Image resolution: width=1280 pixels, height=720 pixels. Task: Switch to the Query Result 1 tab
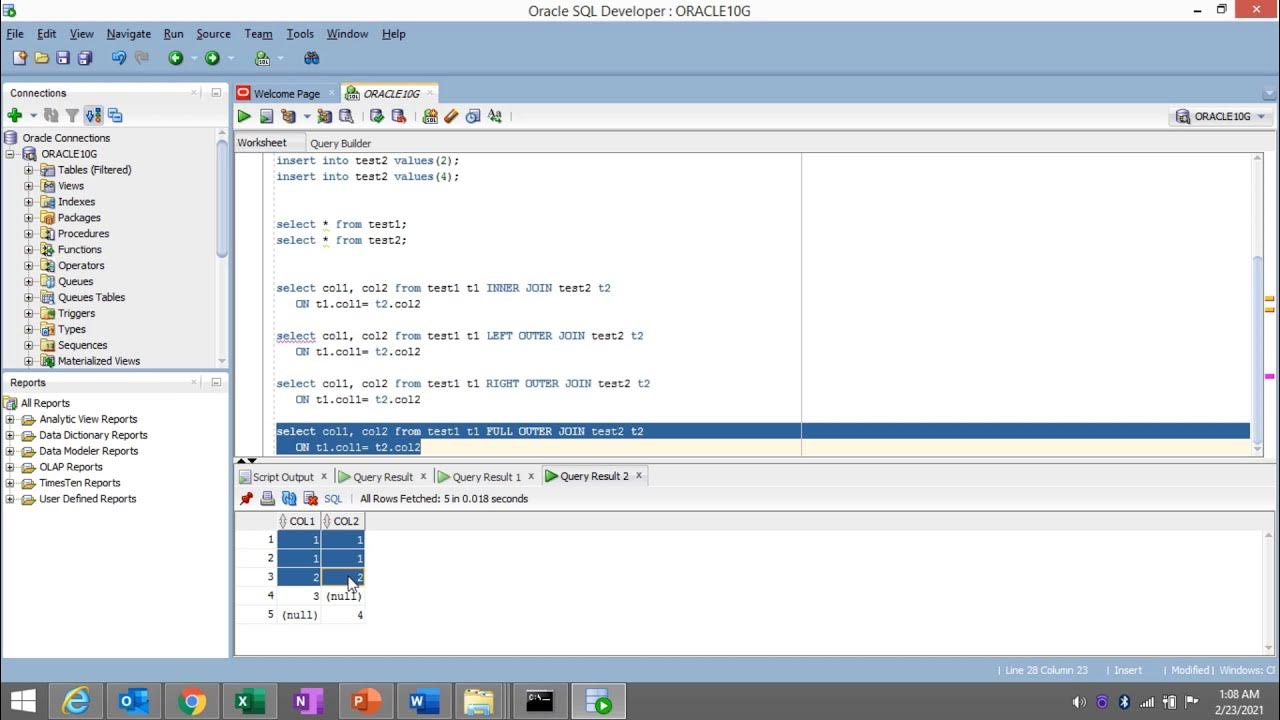[x=486, y=477]
